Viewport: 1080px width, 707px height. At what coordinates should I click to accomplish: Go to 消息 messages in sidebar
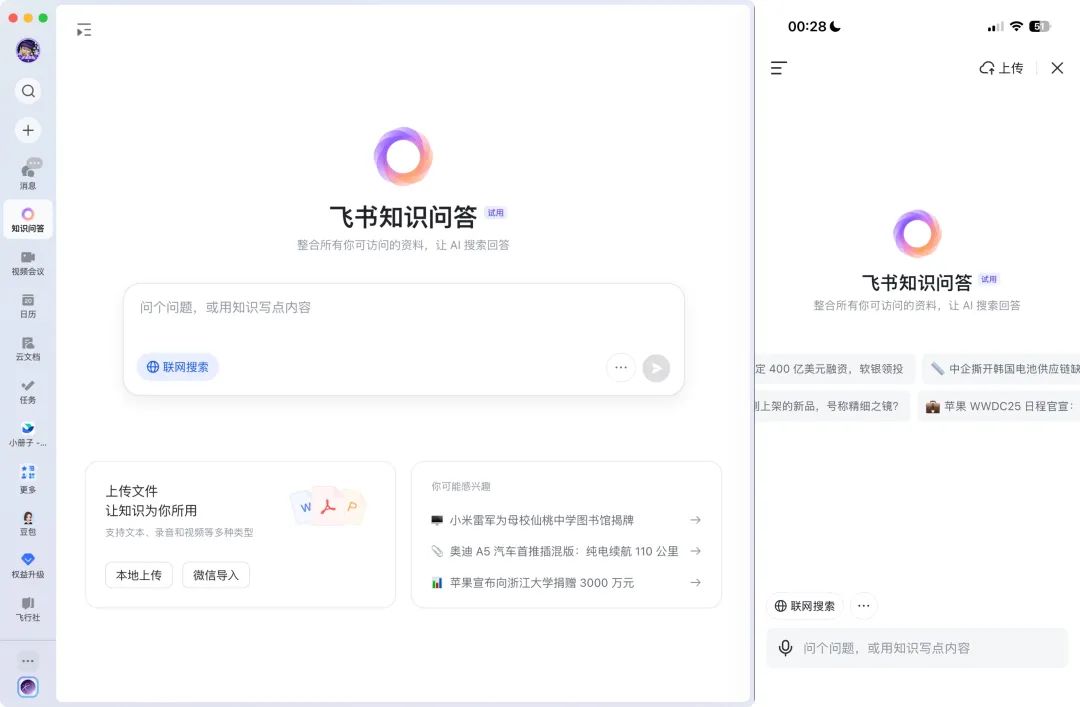pos(28,174)
